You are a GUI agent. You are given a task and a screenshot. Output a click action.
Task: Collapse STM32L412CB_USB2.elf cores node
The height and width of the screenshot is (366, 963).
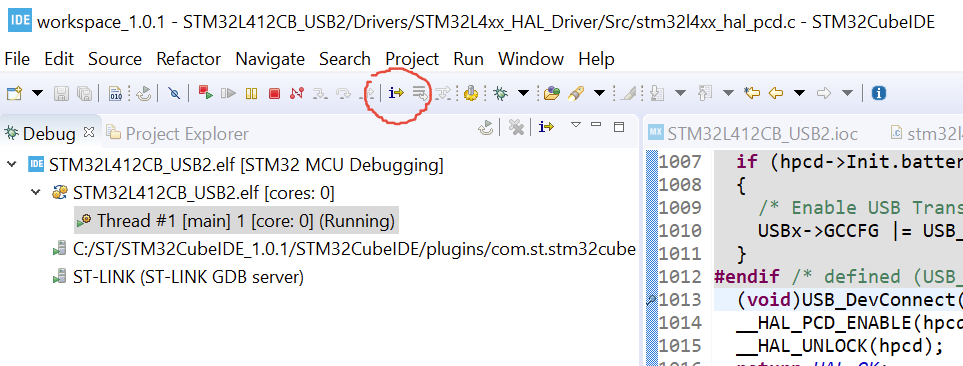36,192
